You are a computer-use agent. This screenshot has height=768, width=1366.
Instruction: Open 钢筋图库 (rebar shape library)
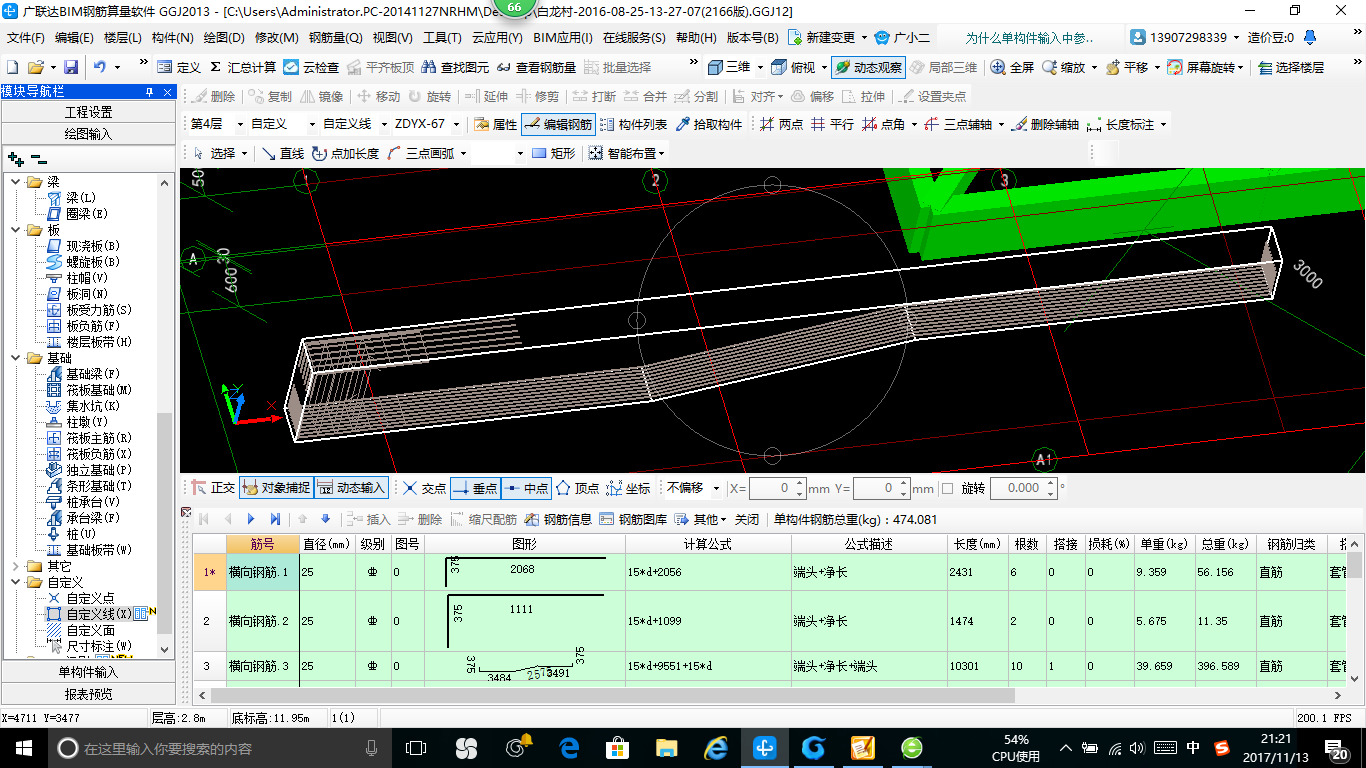coord(633,519)
